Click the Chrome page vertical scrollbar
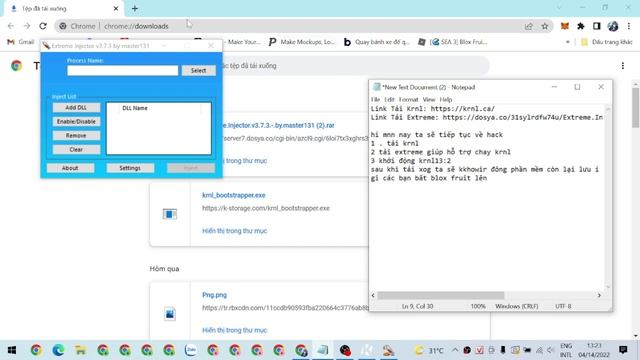 (636, 107)
